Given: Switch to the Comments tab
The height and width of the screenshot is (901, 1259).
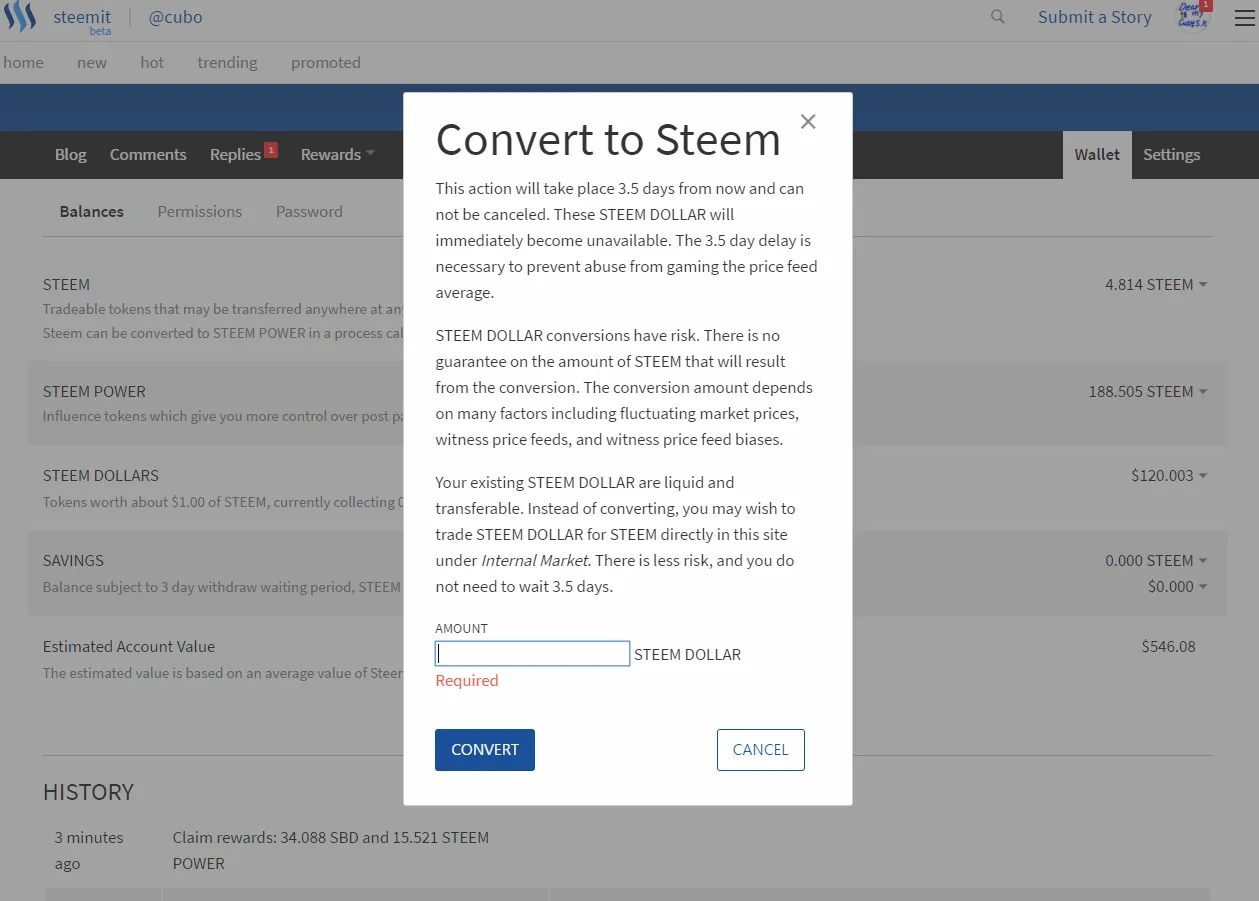Looking at the screenshot, I should click(148, 154).
